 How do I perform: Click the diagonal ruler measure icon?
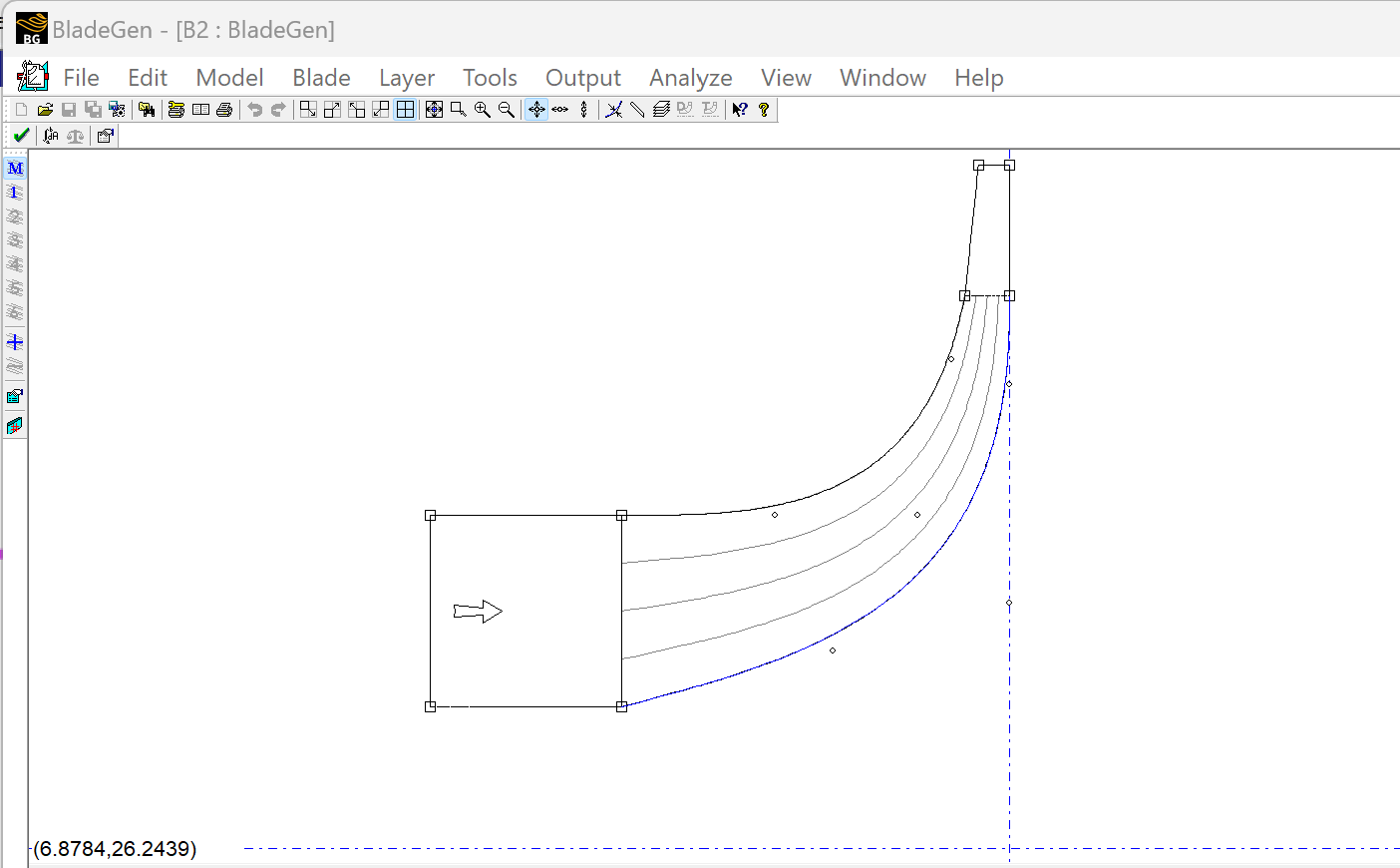[x=637, y=110]
